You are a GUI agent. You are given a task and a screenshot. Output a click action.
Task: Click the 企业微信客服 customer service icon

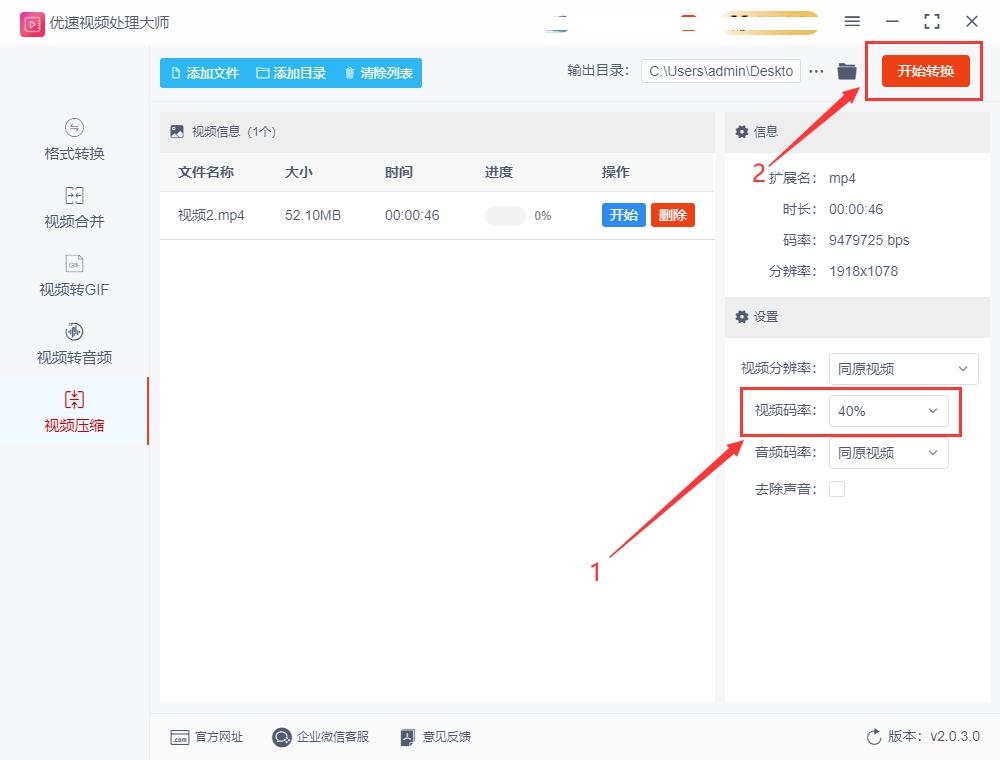click(x=281, y=737)
